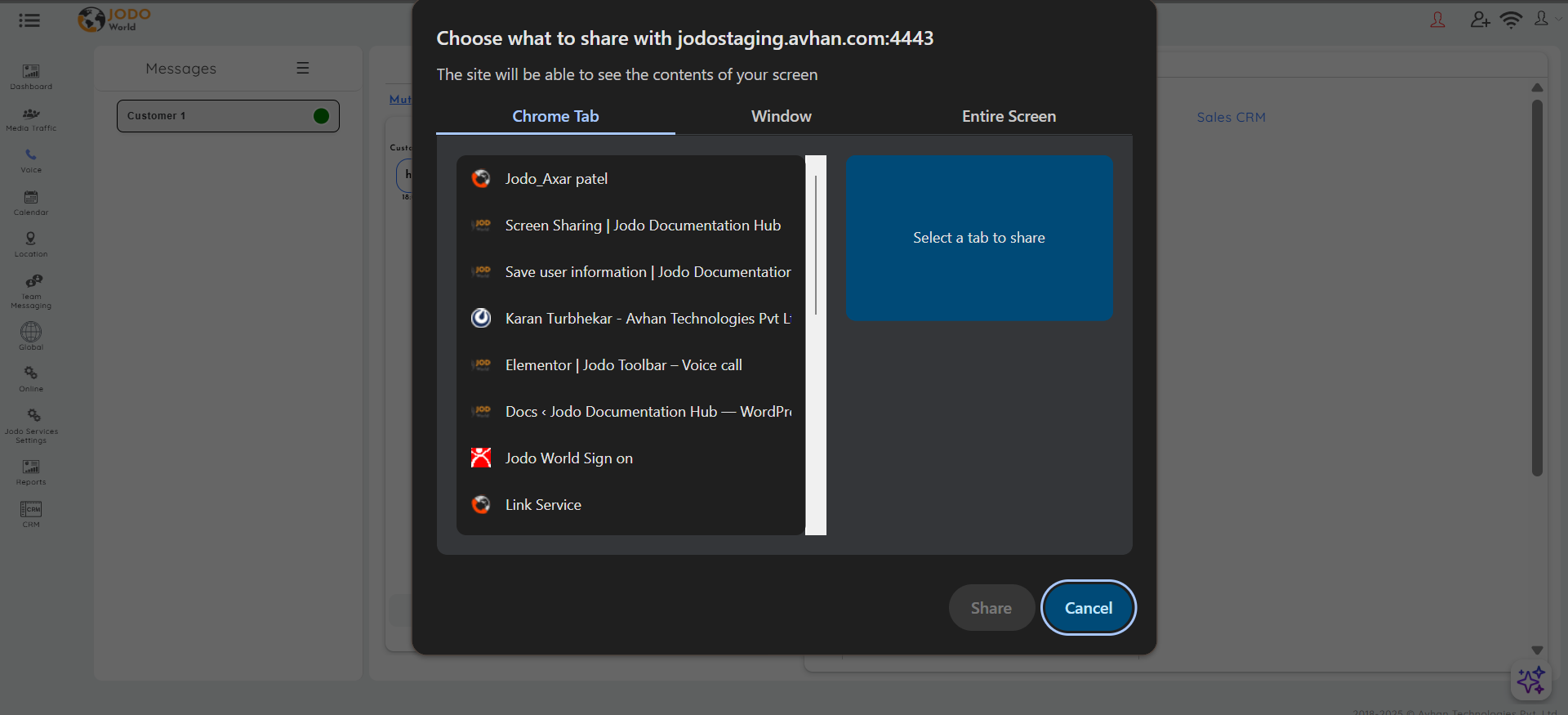Open the Calendar sidebar icon

(31, 197)
